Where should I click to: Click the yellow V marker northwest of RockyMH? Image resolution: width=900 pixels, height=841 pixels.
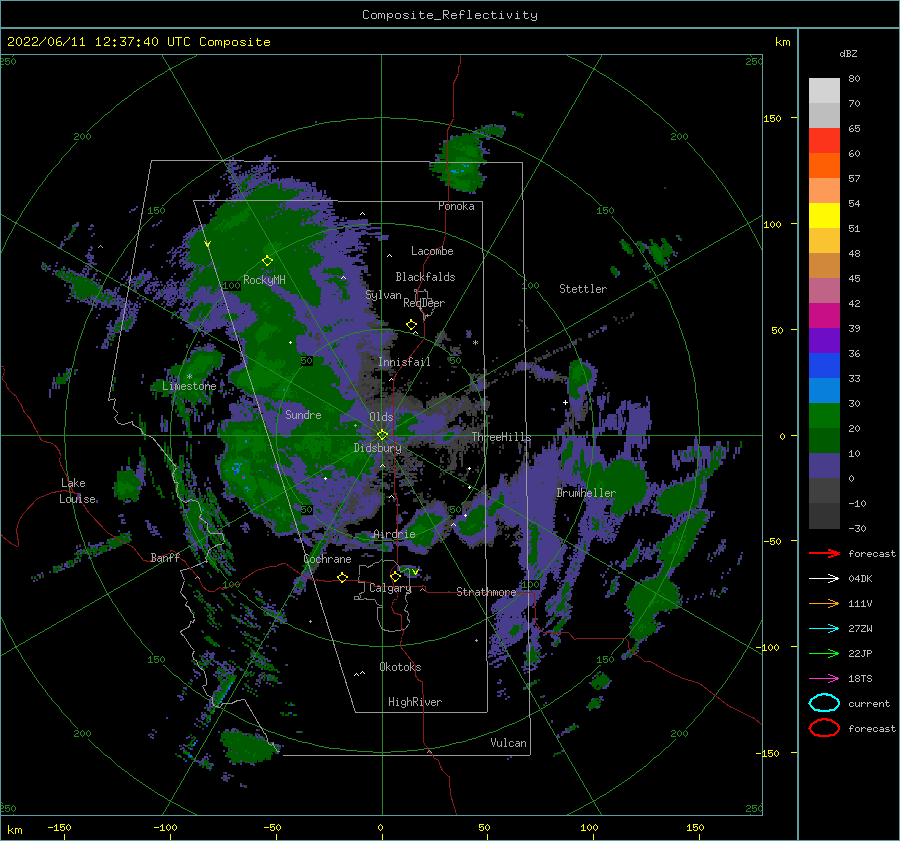(x=208, y=245)
